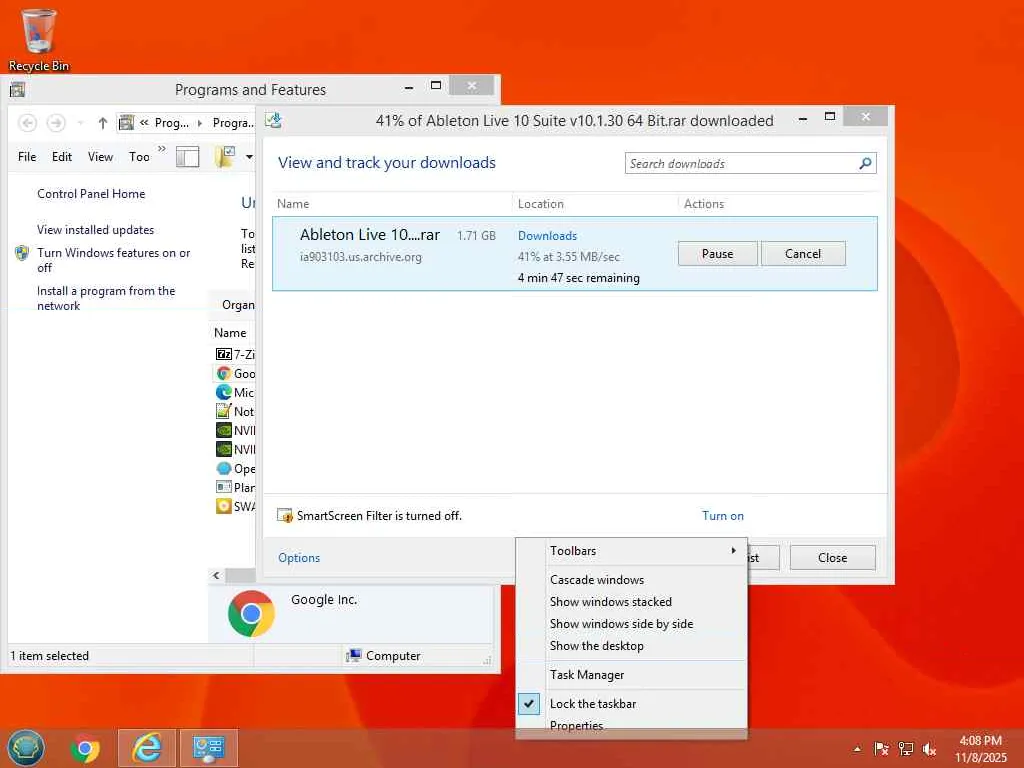Open the truncated Tools menu
Viewport: 1024px width, 768px height.
(139, 157)
